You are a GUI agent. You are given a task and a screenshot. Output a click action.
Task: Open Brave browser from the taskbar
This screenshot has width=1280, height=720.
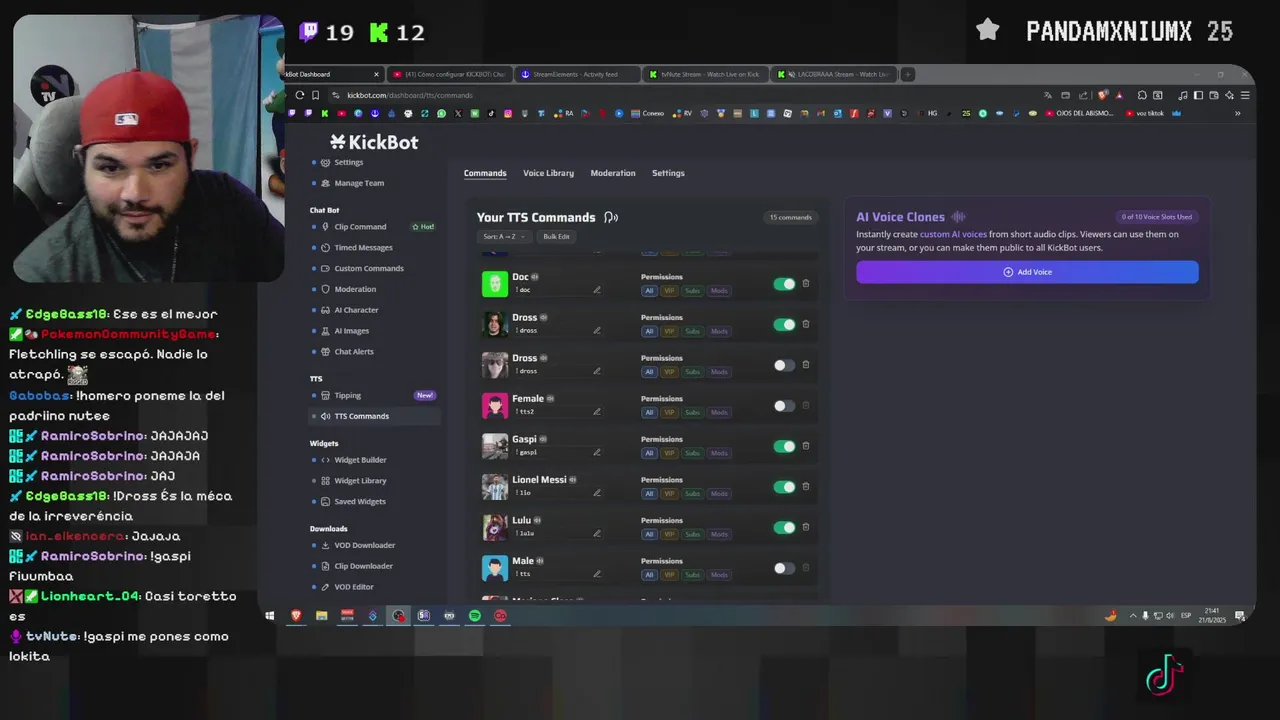296,616
